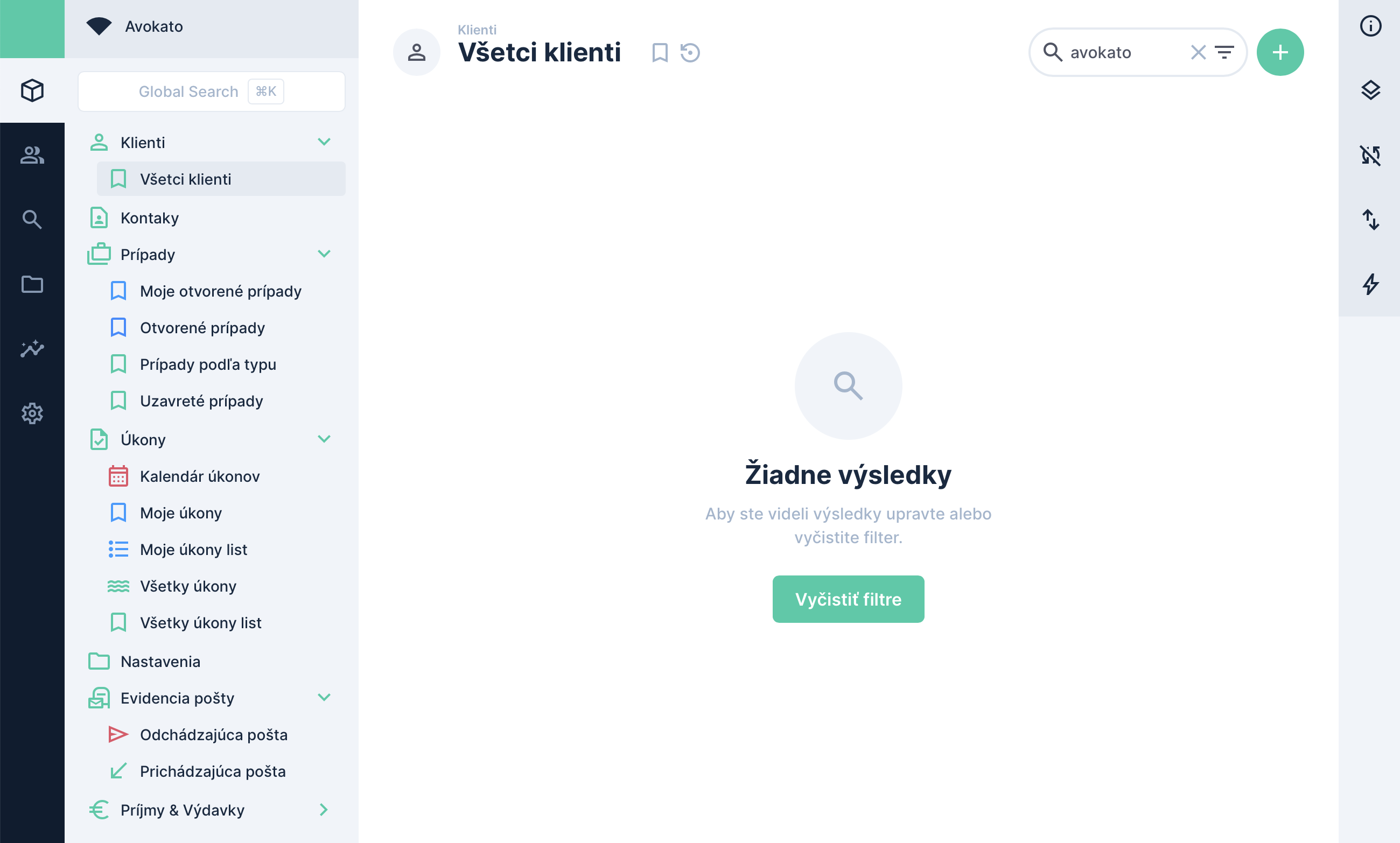This screenshot has width=1400, height=843.
Task: Open the layers panel icon on right sidebar
Action: (1371, 90)
